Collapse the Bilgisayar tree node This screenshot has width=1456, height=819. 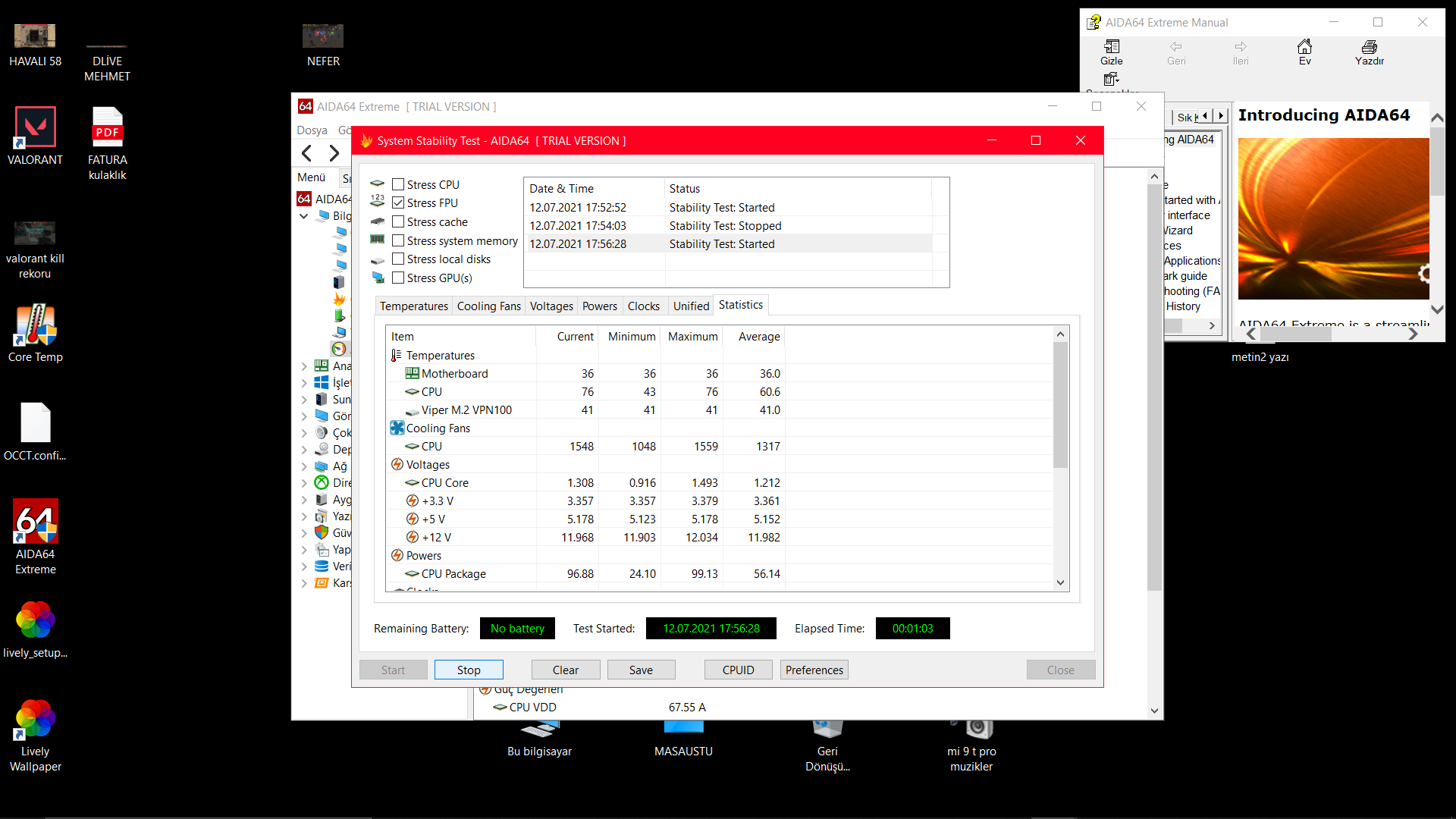[x=304, y=216]
